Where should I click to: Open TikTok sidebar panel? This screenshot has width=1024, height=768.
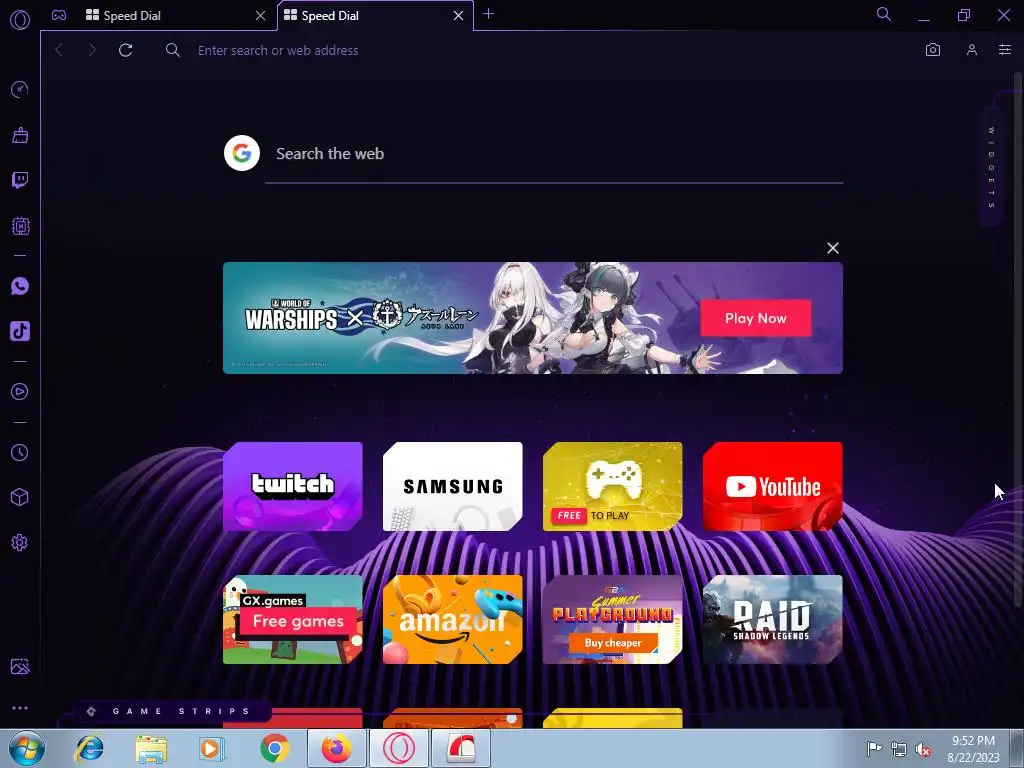point(20,331)
